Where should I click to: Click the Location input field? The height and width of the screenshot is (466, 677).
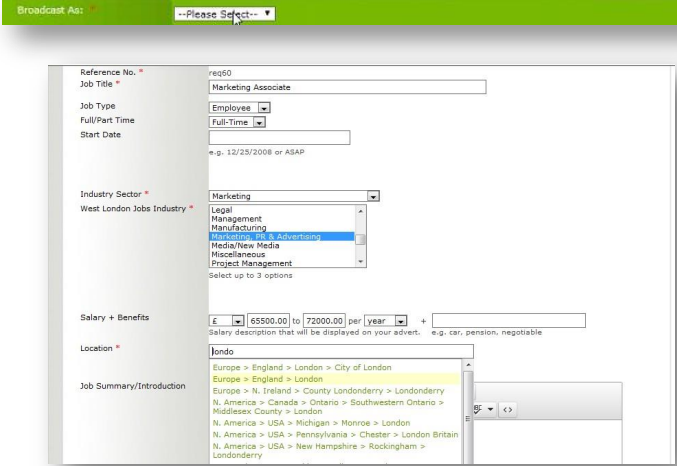point(341,351)
